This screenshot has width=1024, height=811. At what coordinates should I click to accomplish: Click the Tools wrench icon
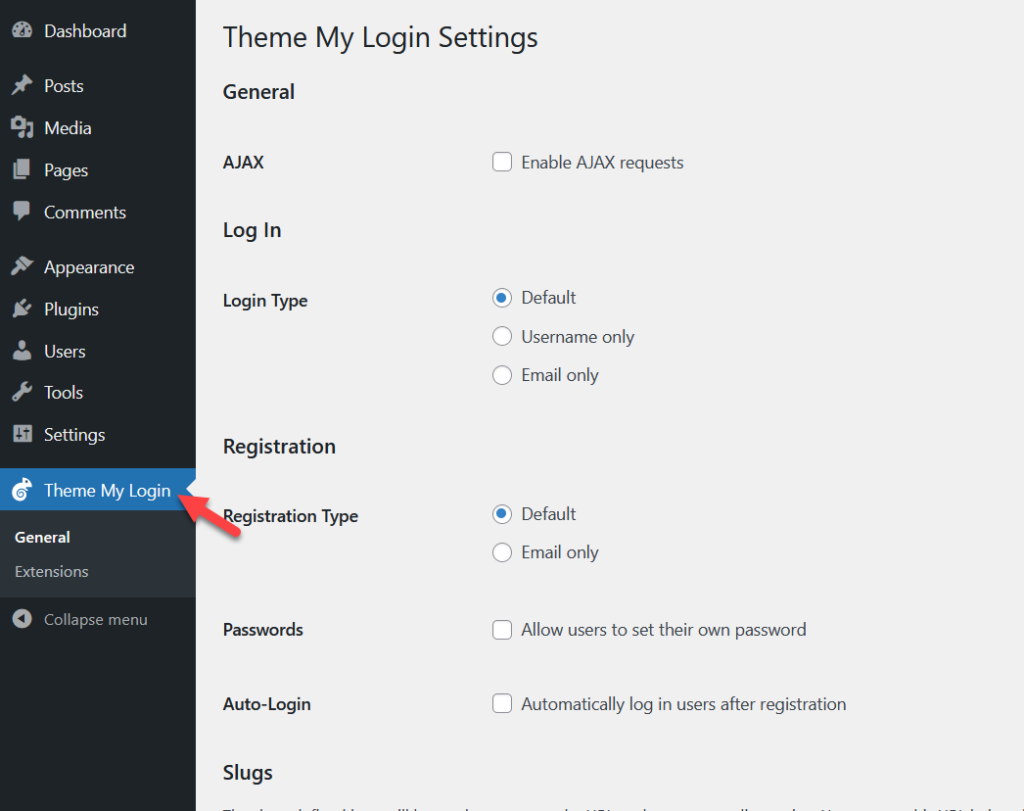point(22,392)
